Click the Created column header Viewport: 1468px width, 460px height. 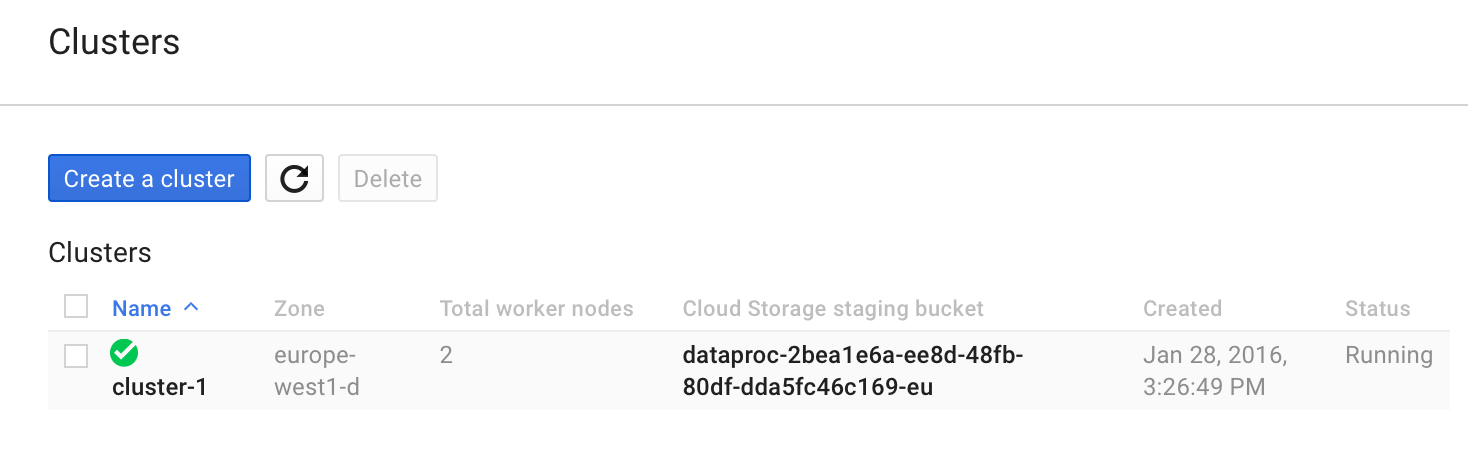pos(1182,308)
